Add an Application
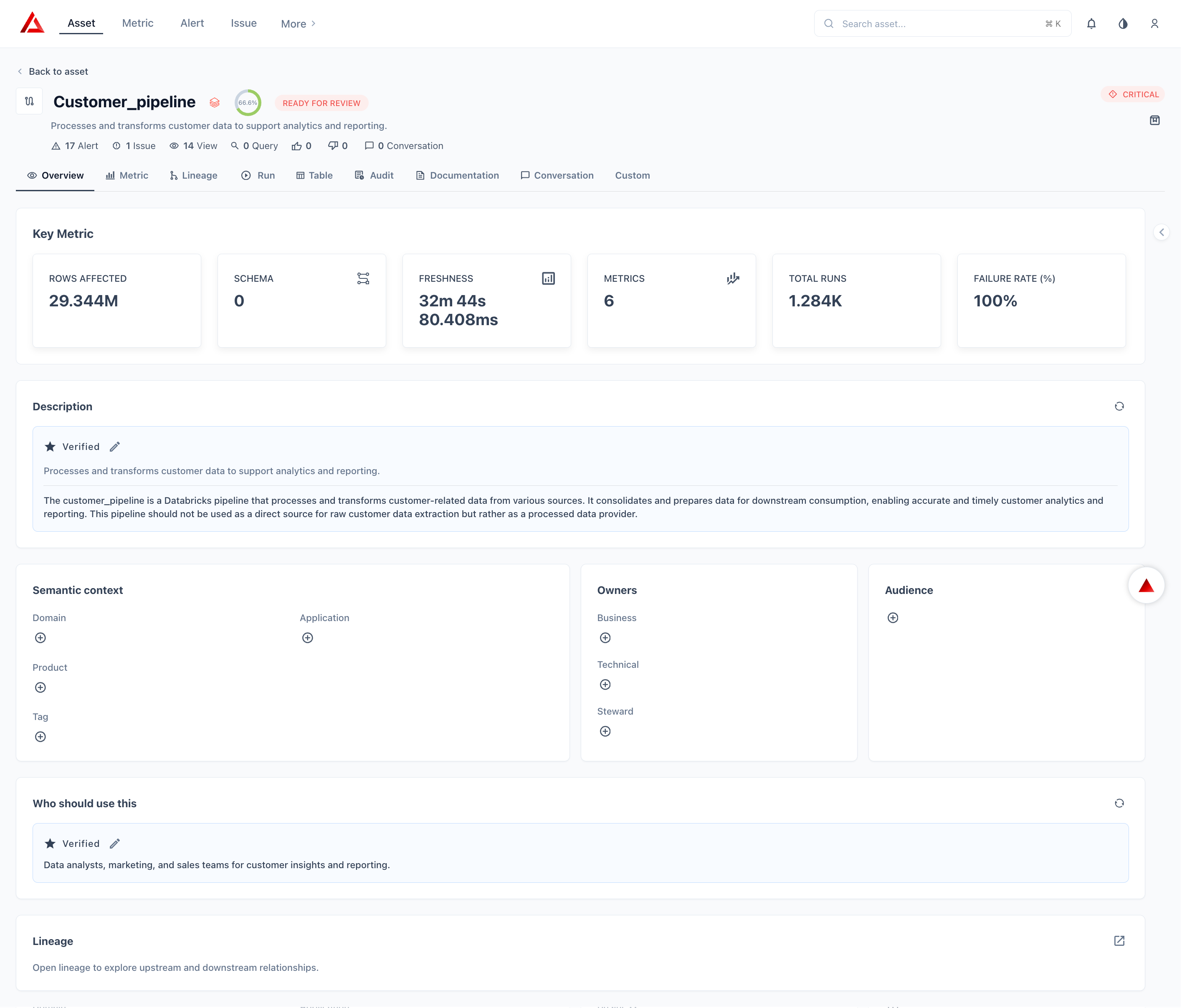Screen dimensions: 1182x1008 pyautogui.click(x=307, y=638)
